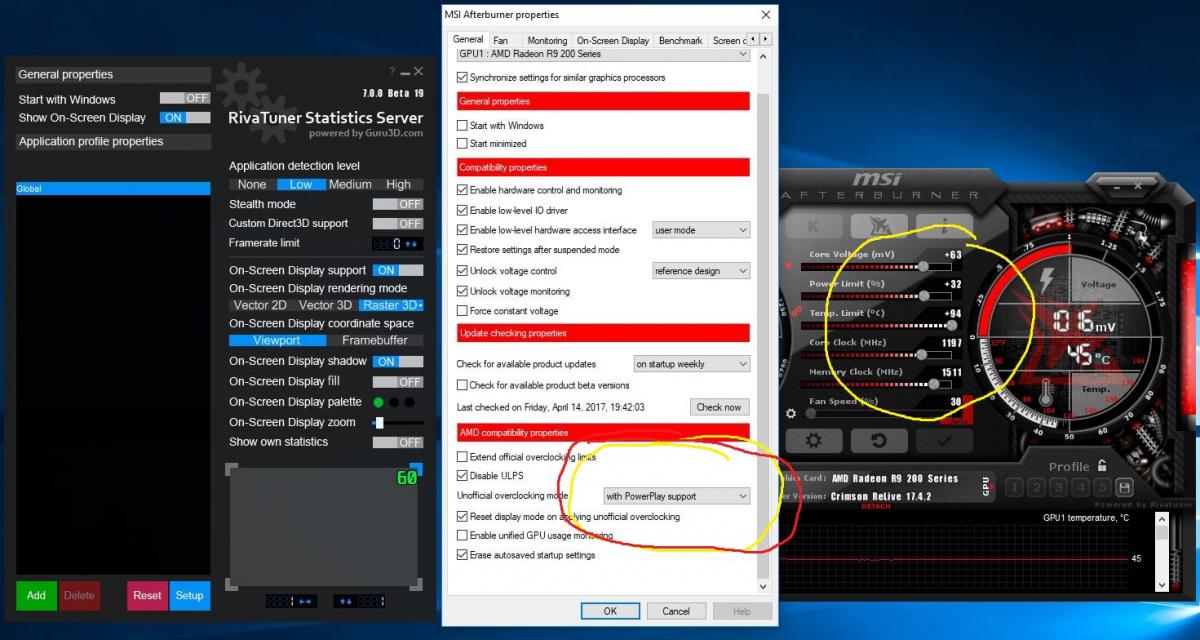Uncheck Unlock voltage monitoring
The width and height of the screenshot is (1200, 640).
click(462, 291)
